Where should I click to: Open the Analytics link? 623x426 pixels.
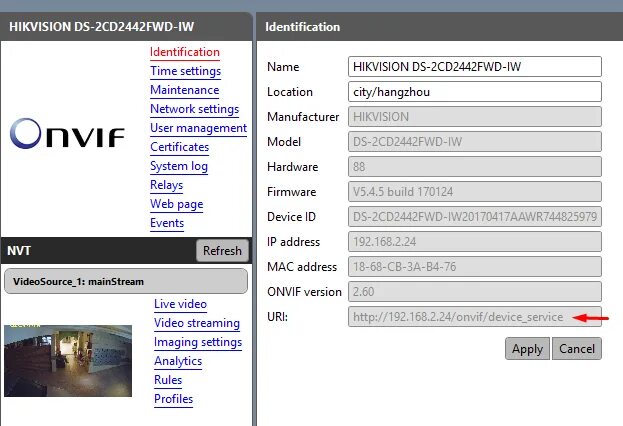178,361
